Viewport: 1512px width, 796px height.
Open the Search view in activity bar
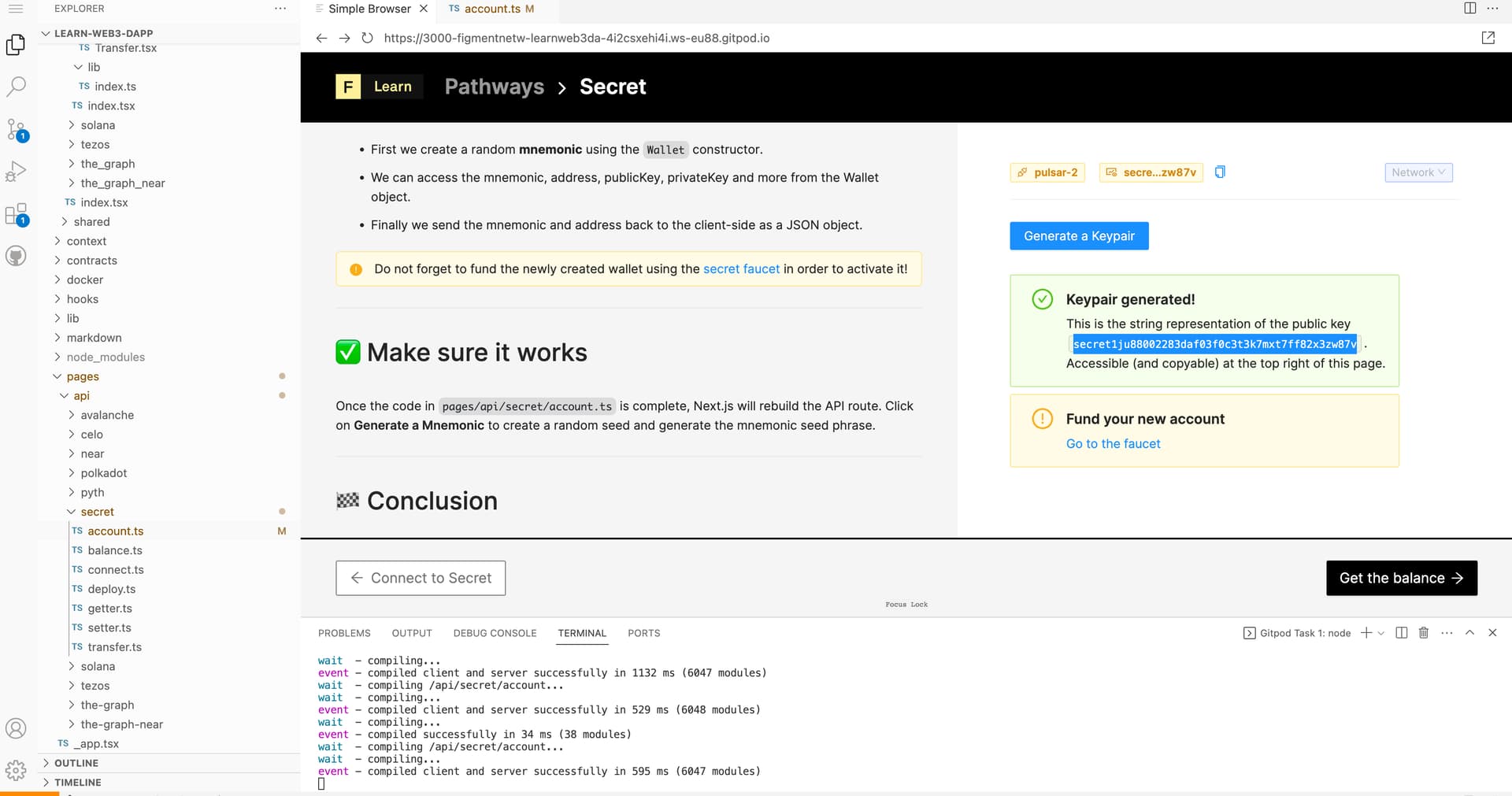[16, 87]
